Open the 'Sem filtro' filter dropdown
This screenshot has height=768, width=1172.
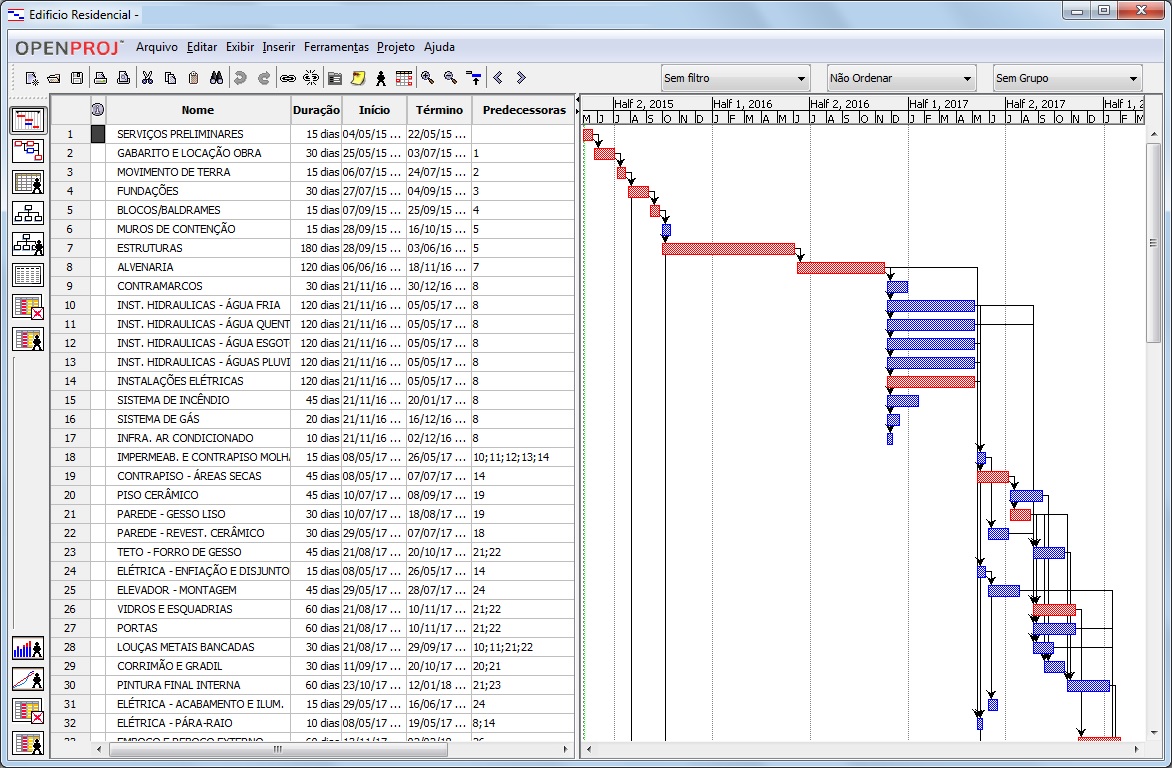[735, 78]
